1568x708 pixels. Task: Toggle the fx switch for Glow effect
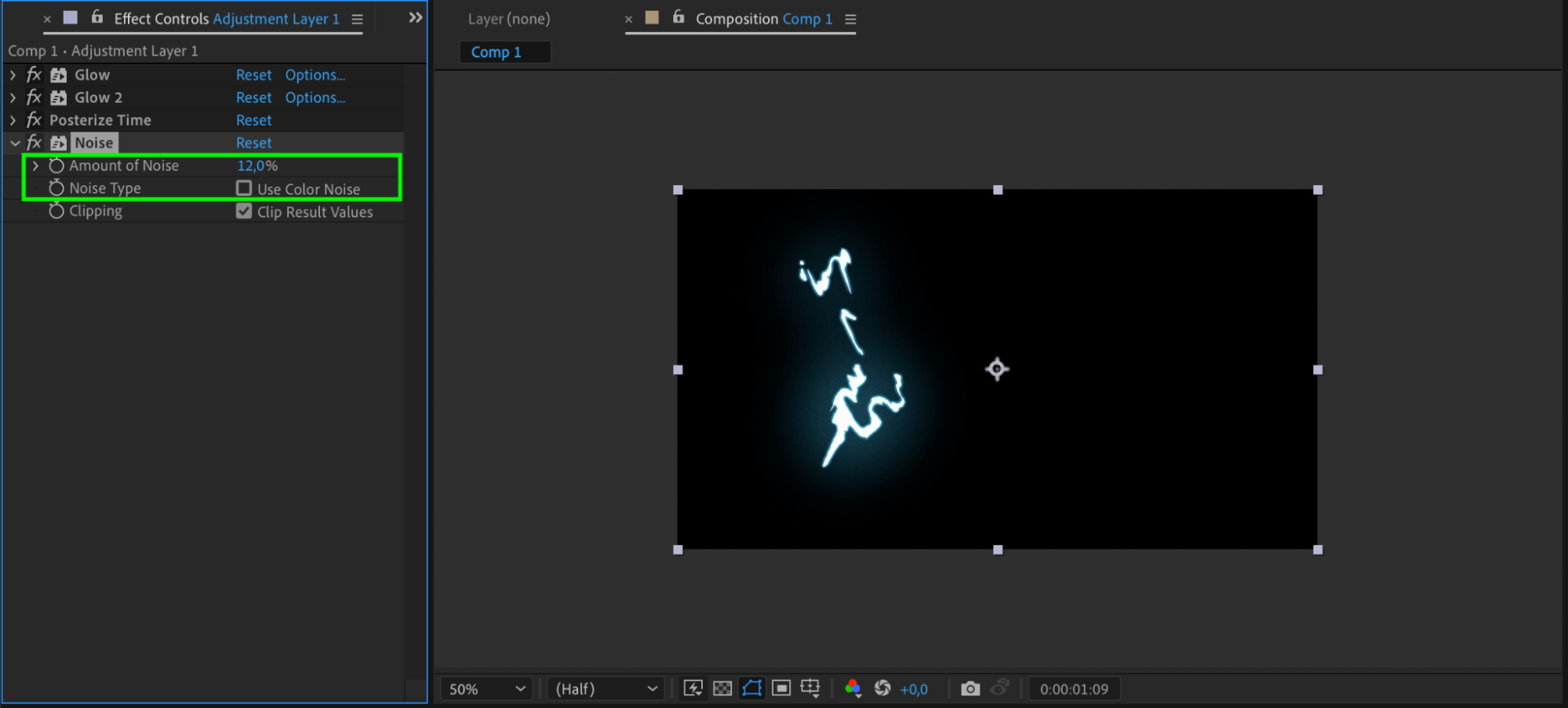coord(34,74)
